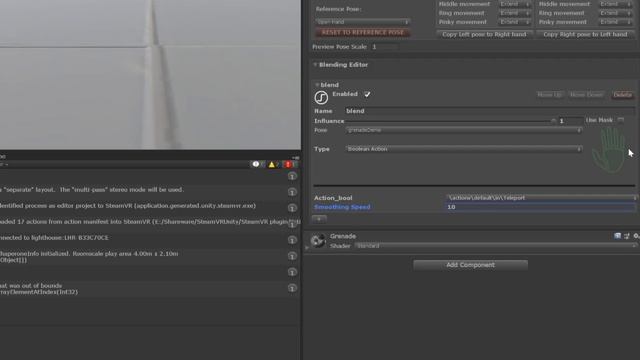Screen dimensions: 640x360
Task: Open the Shader dropdown for Grenade
Action: (x=496, y=246)
